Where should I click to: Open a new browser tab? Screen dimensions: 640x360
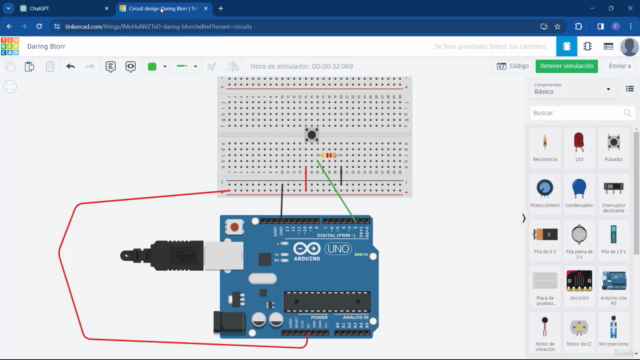point(220,8)
